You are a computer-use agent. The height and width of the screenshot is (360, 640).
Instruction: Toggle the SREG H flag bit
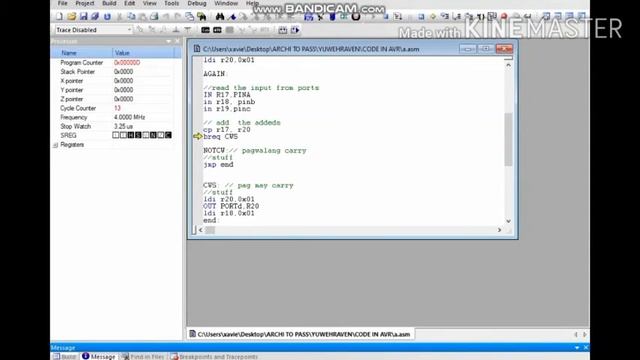tap(131, 135)
